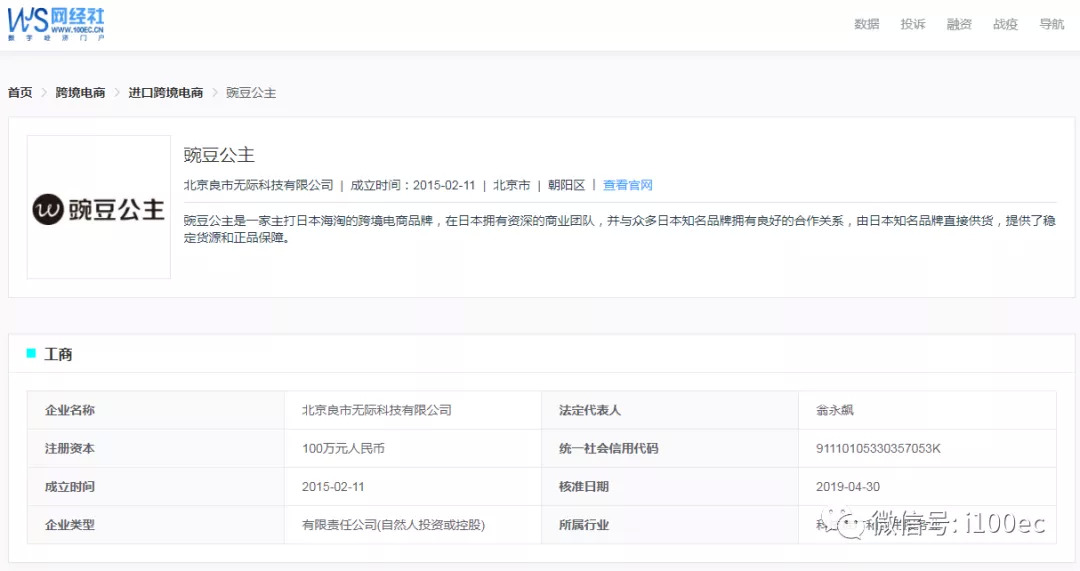Click 北京良市无际科技有限公司 in the table
Viewport: 1080px width, 571px height.
click(x=377, y=410)
